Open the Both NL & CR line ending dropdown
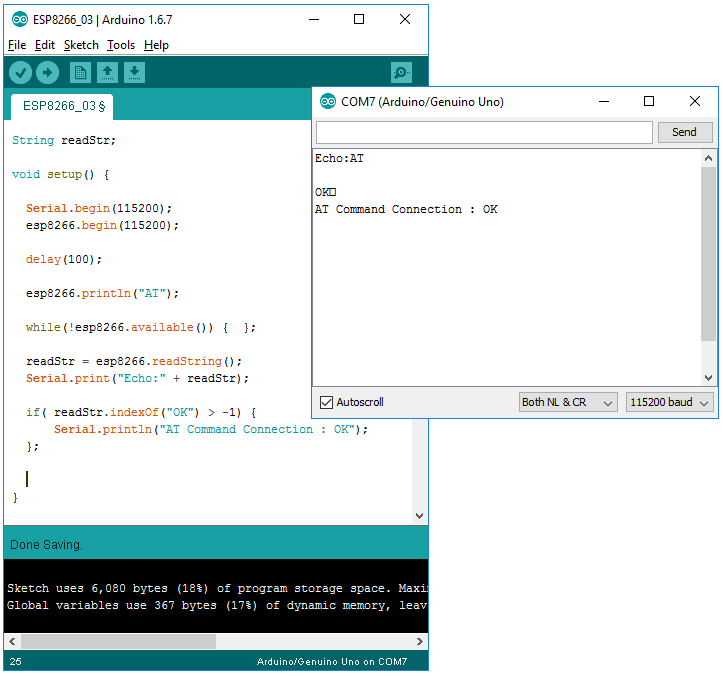 (568, 402)
